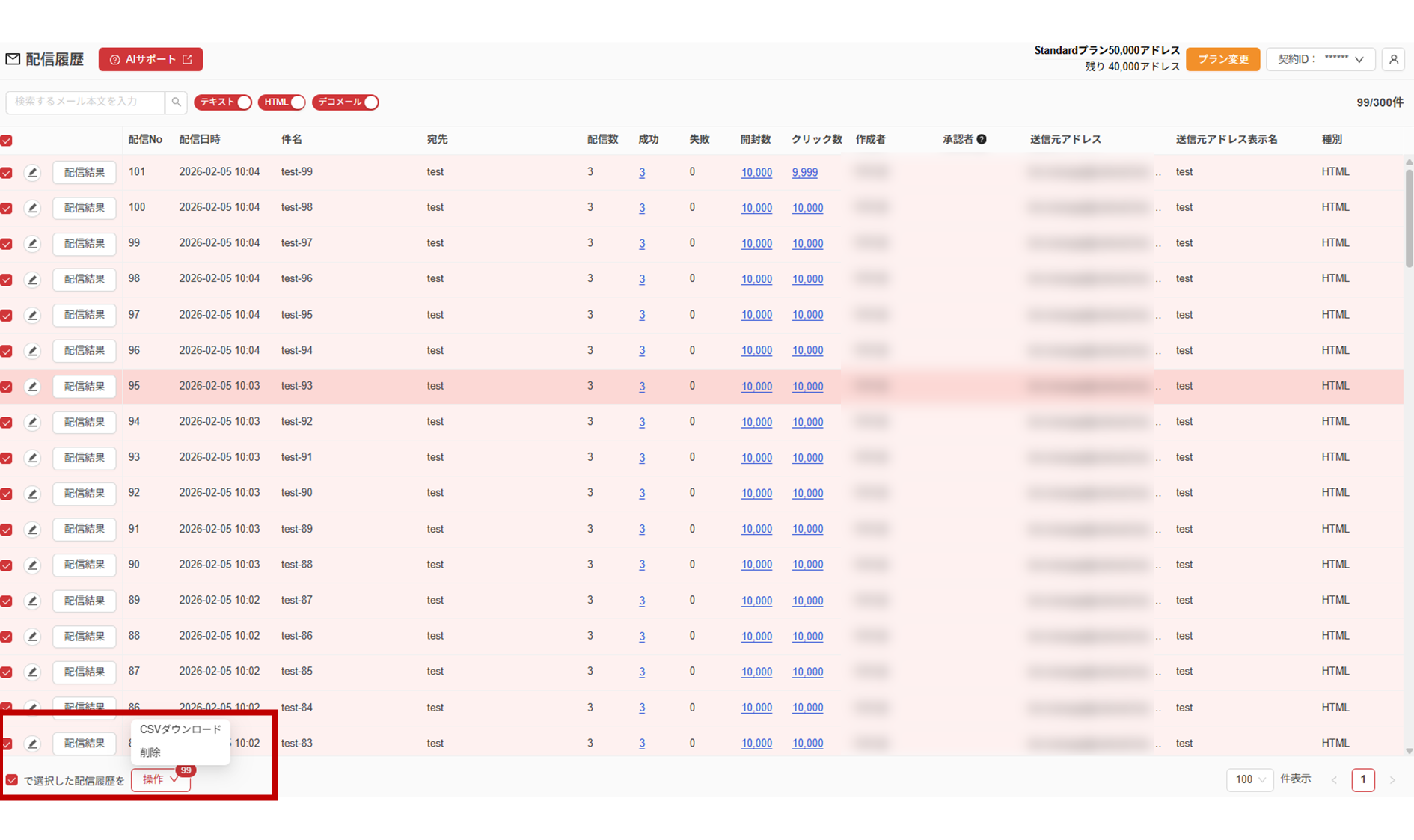This screenshot has width=1414, height=840.
Task: Select 削除 from the operations menu
Action: [150, 752]
